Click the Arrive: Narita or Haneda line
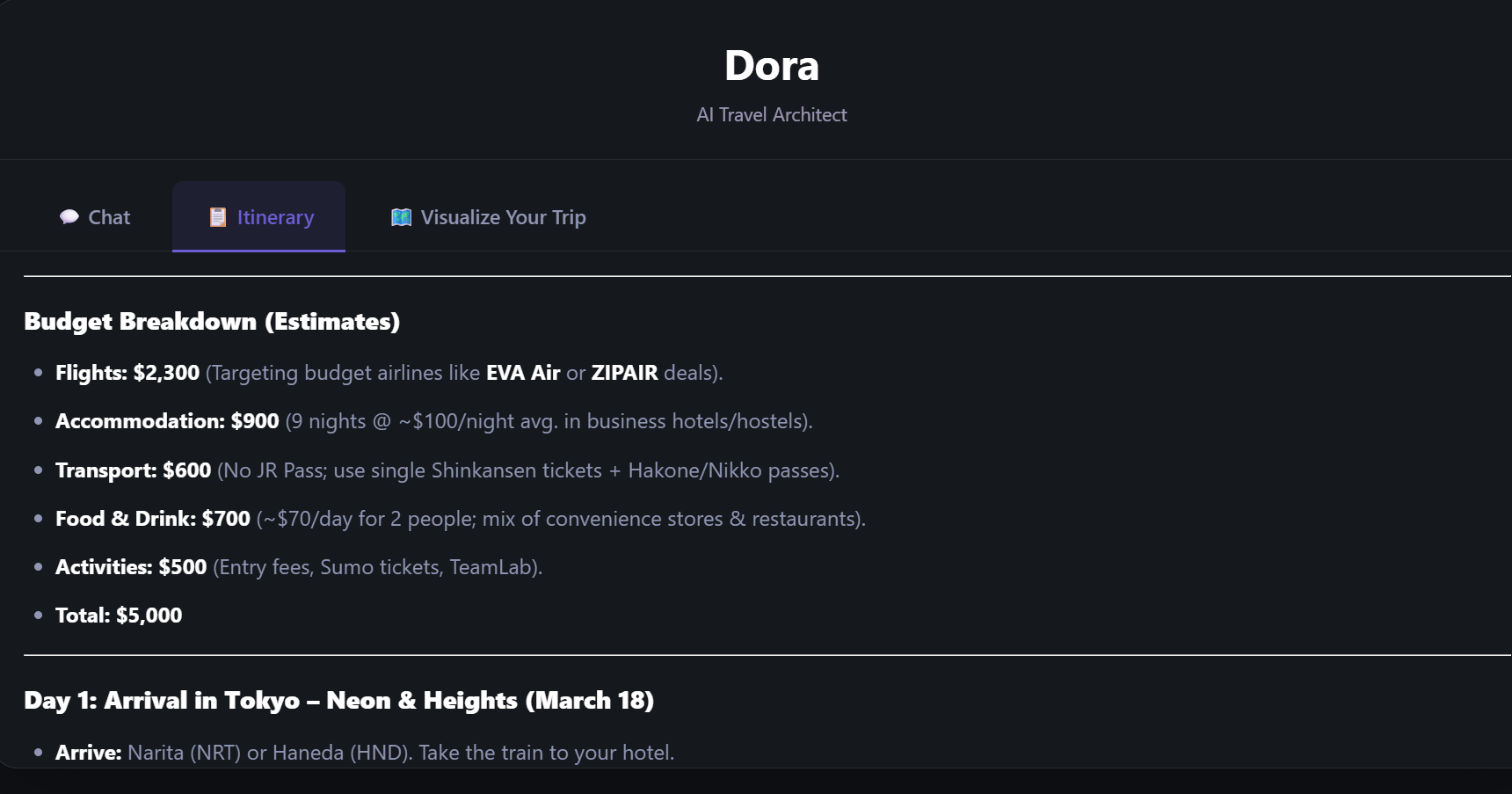 click(x=365, y=753)
